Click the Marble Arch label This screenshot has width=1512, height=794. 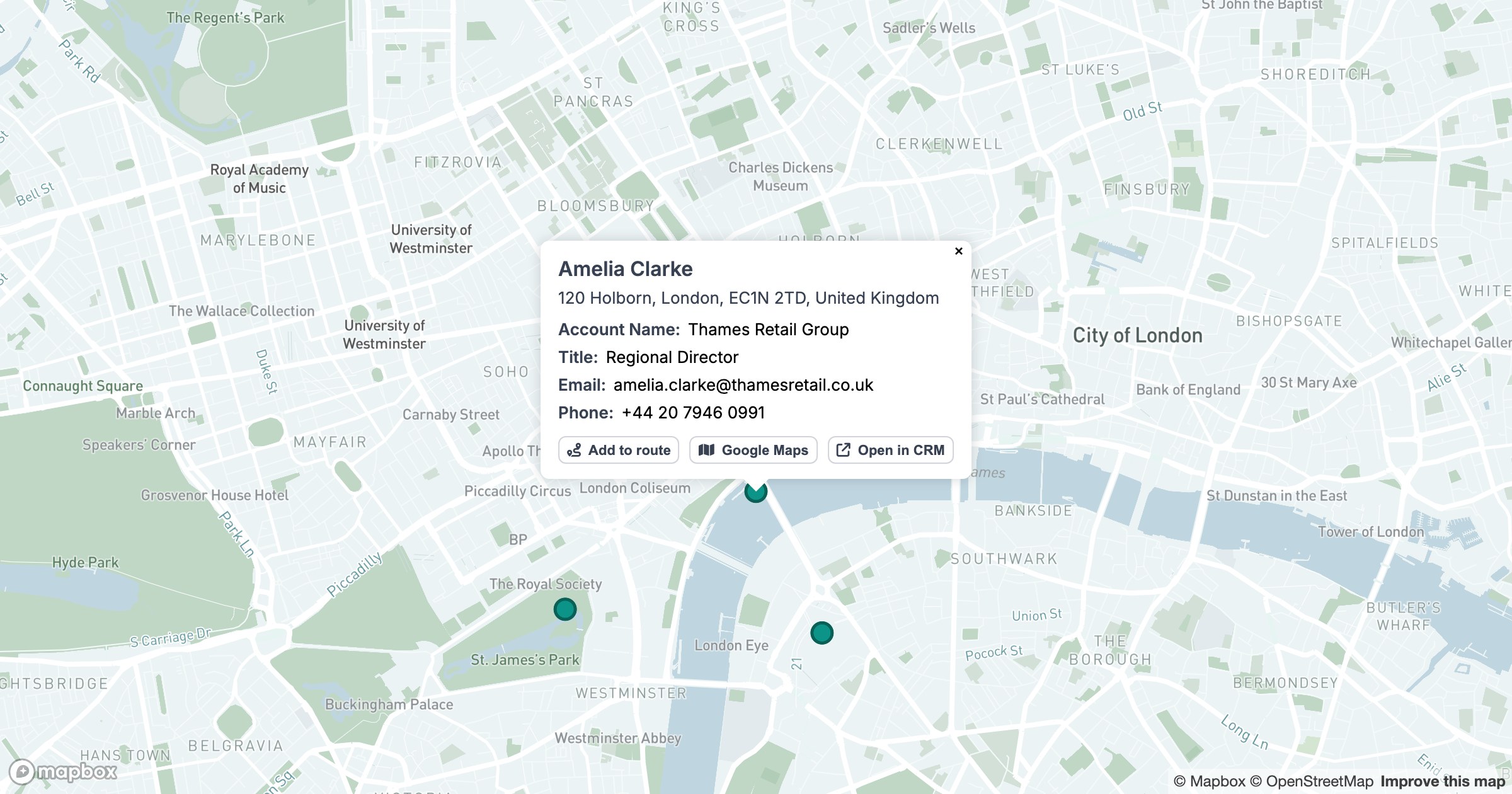(x=156, y=413)
